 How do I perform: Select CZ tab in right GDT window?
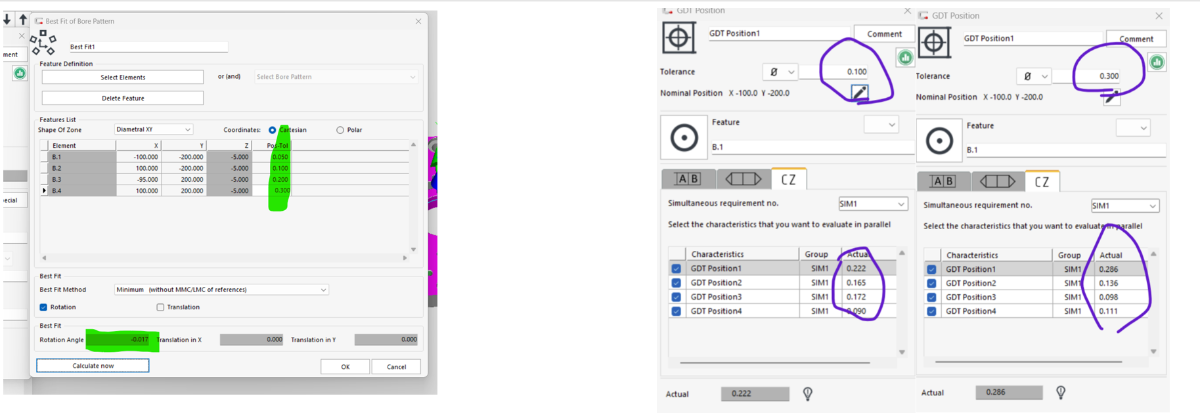[x=1042, y=182]
